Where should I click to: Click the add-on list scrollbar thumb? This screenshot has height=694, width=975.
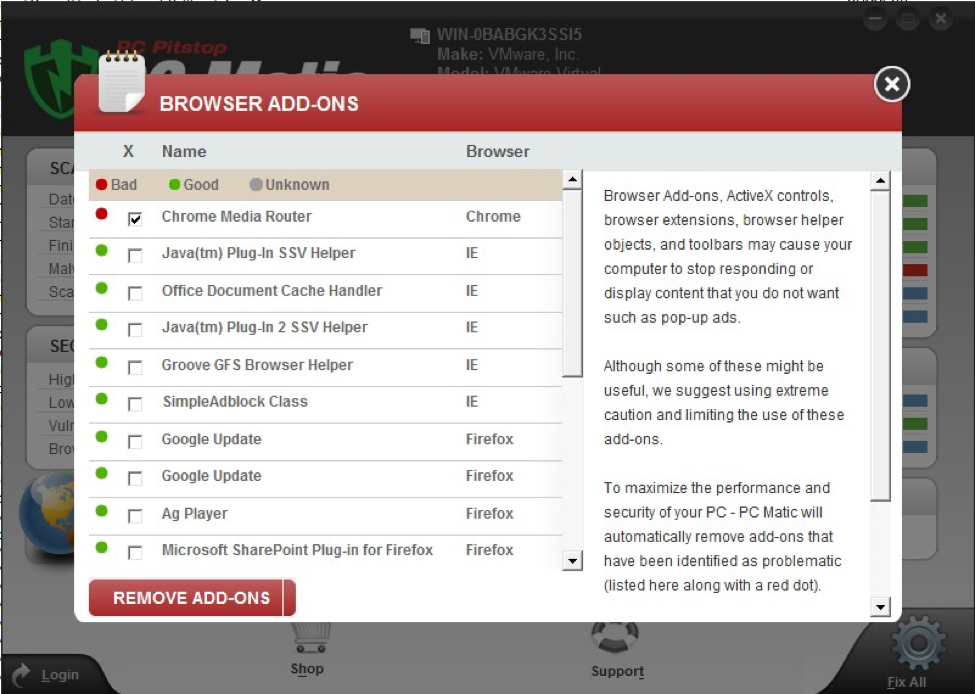point(572,284)
